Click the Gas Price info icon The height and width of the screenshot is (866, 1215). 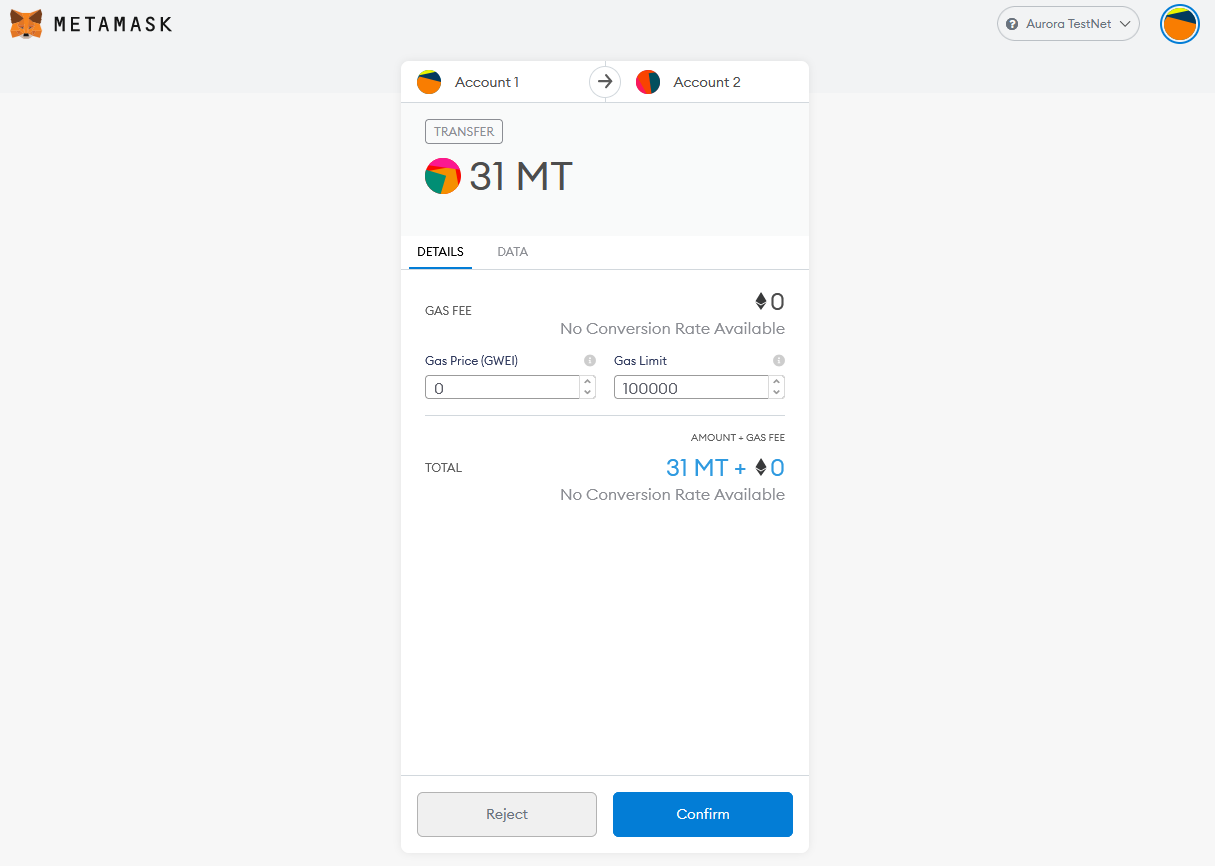point(590,361)
